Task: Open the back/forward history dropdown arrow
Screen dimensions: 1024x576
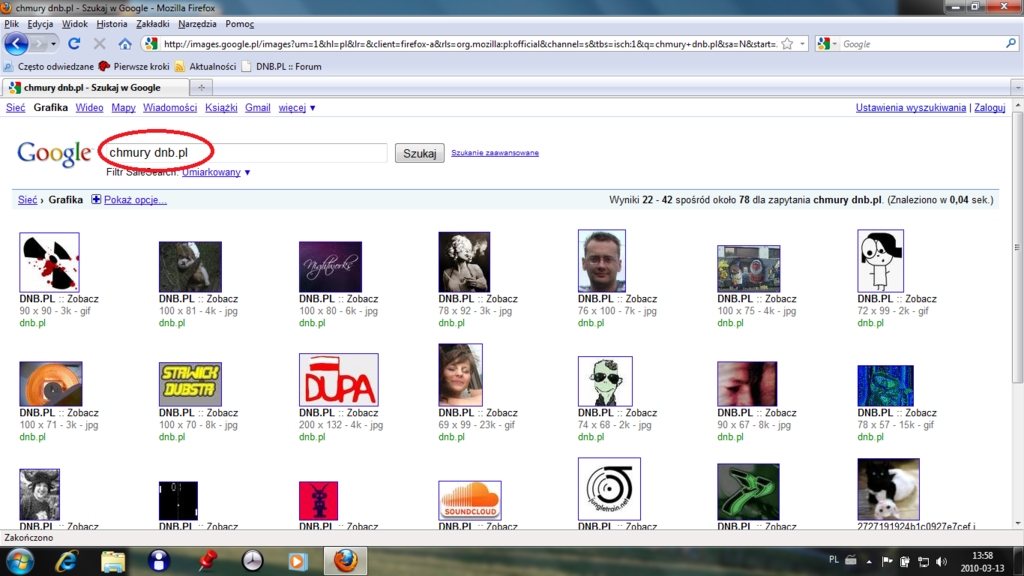Action: [x=53, y=44]
